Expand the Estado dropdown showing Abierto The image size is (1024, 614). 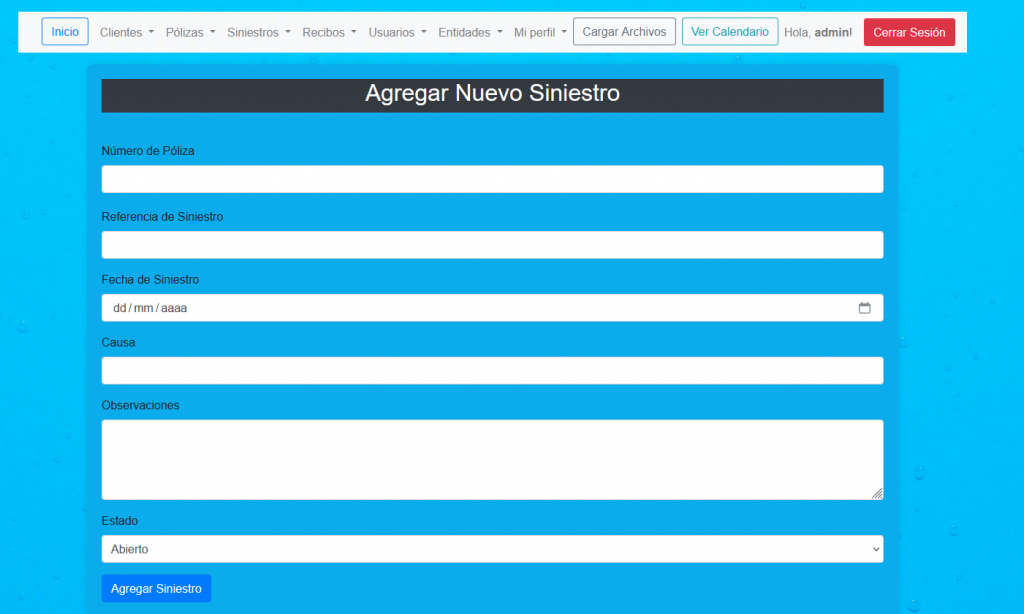[x=492, y=549]
